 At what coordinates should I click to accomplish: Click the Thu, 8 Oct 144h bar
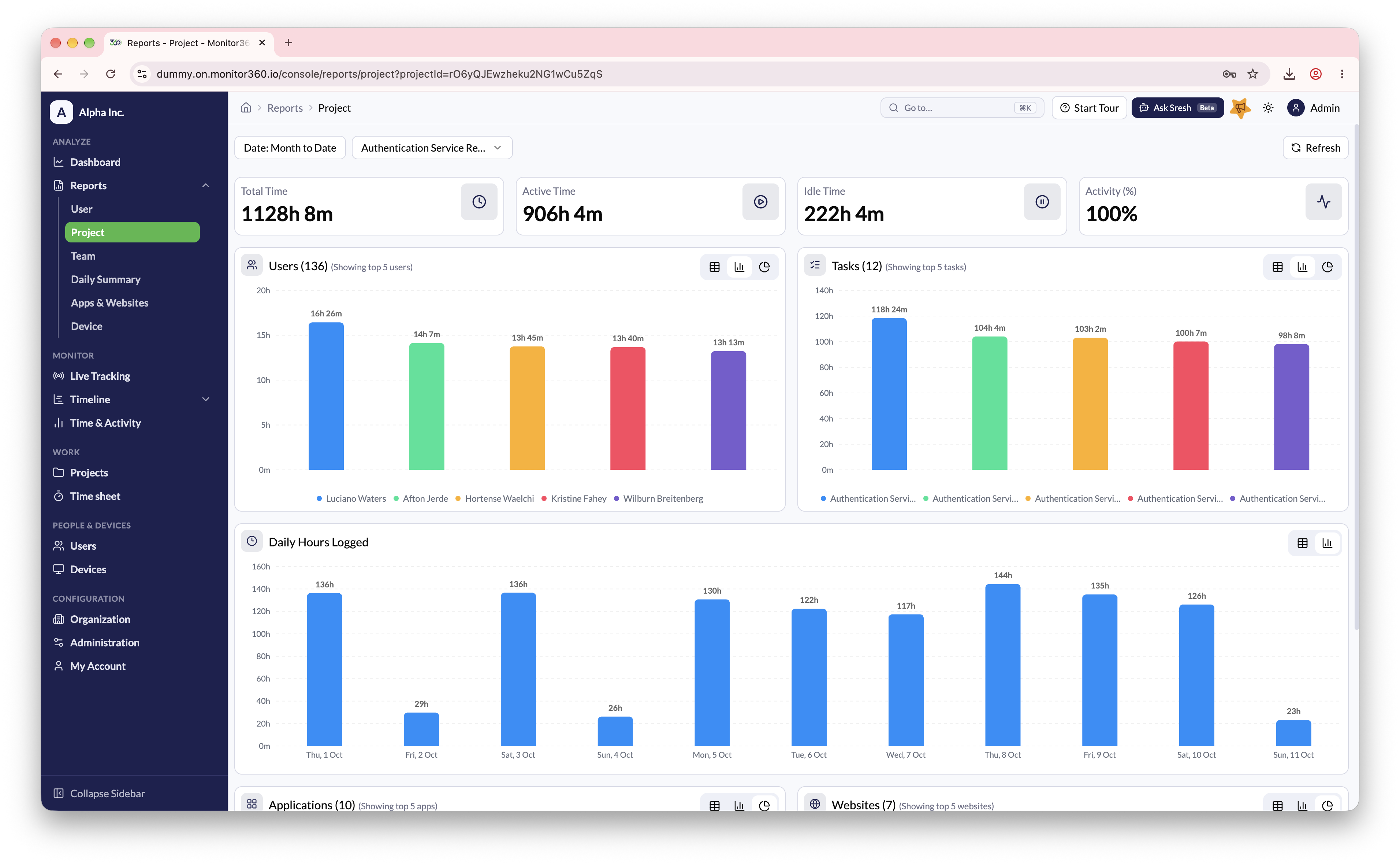pyautogui.click(x=1002, y=664)
